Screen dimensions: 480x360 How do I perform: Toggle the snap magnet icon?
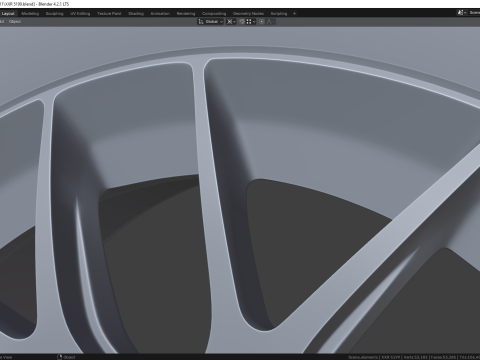[242, 22]
